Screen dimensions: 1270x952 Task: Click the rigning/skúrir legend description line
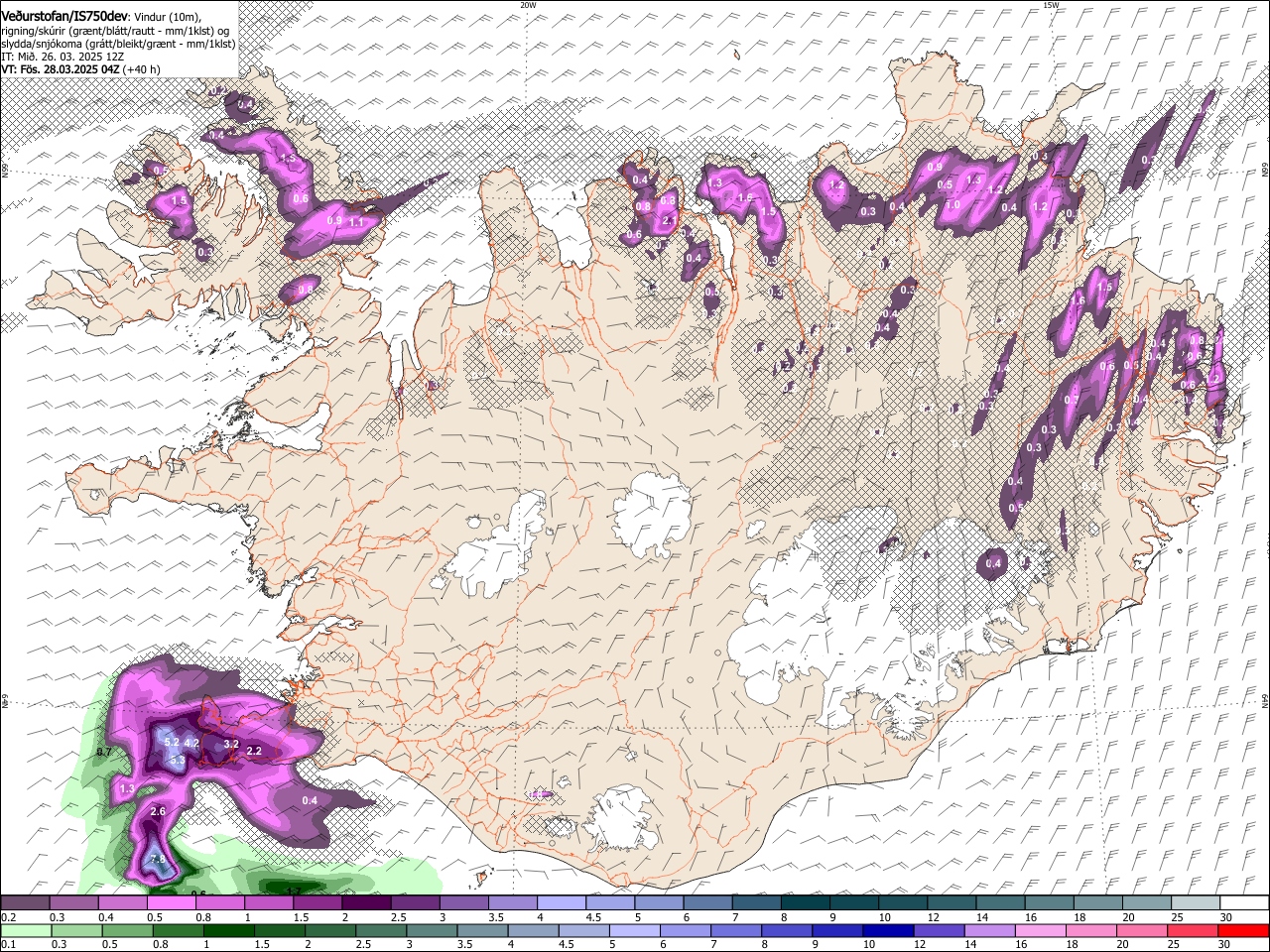pos(114,31)
